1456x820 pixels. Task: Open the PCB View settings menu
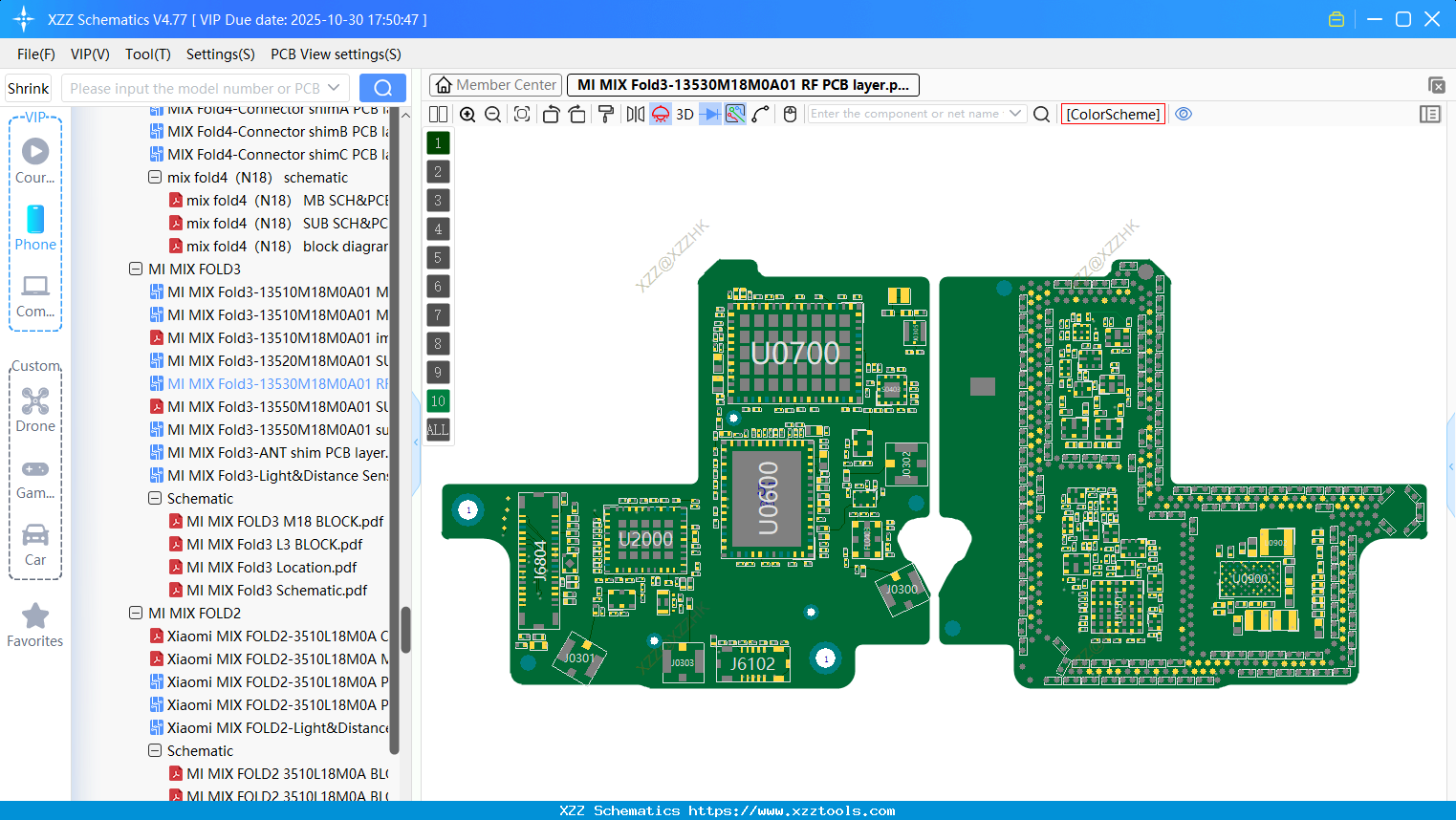pyautogui.click(x=335, y=54)
